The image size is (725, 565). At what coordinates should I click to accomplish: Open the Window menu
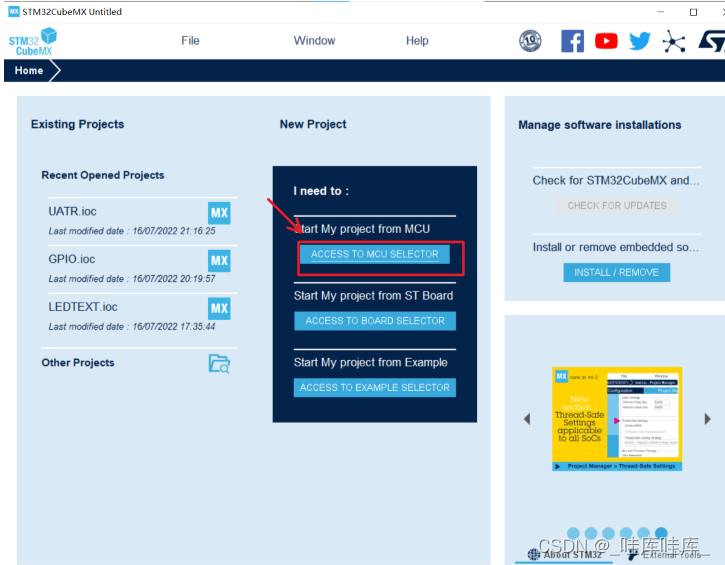point(314,41)
